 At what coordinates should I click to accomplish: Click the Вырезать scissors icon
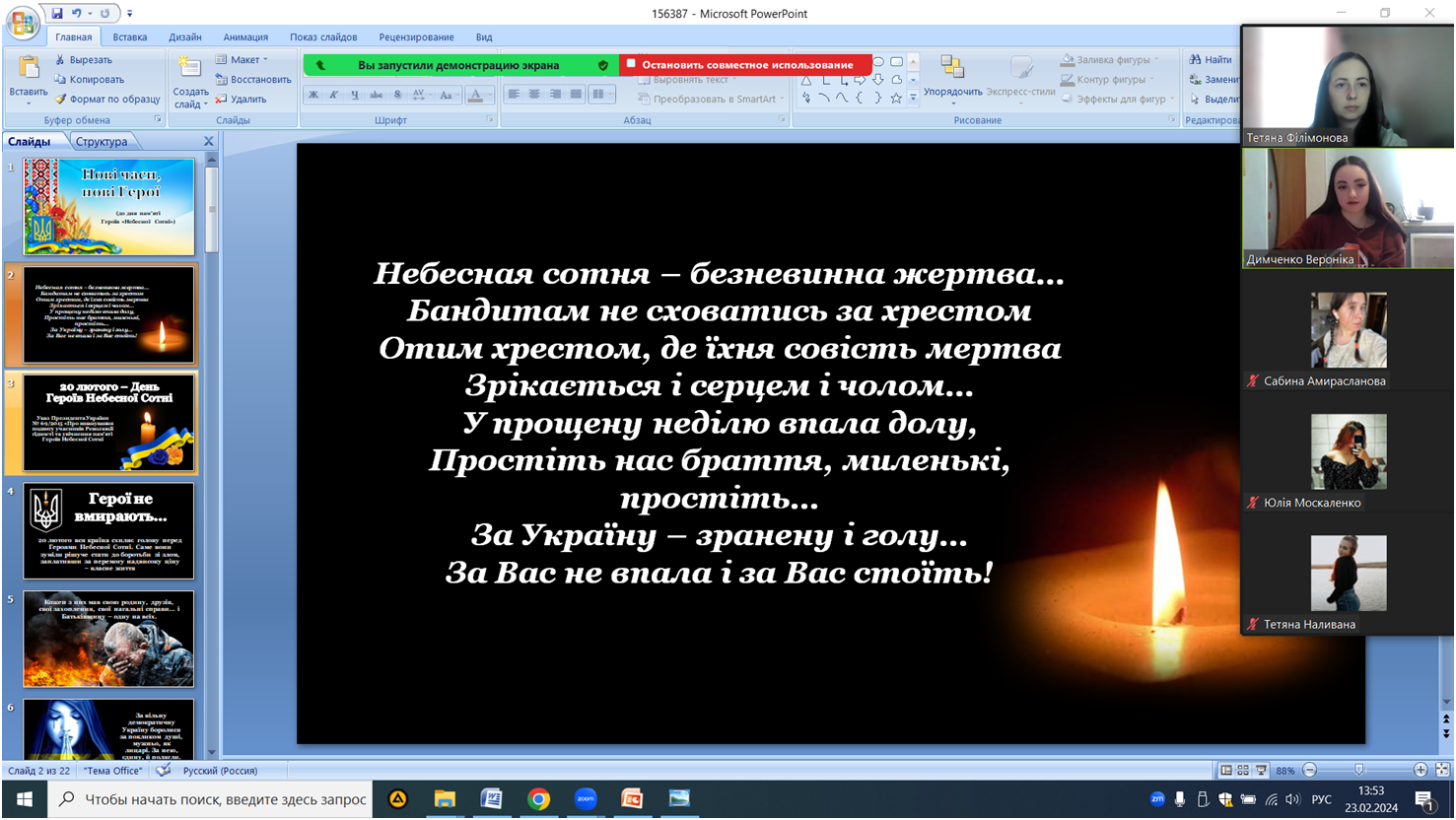pos(61,60)
